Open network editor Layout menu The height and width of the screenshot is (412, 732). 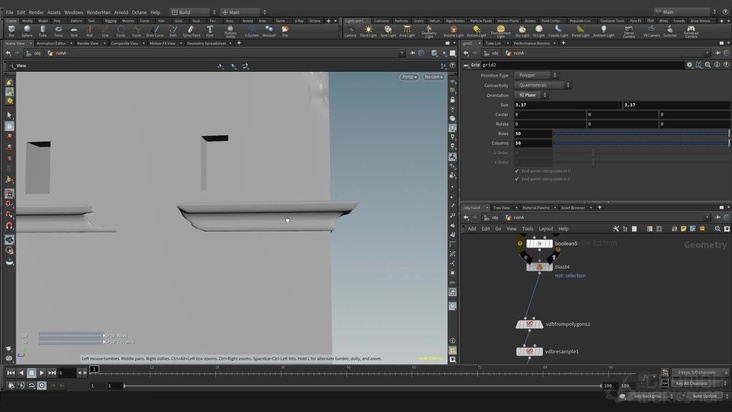coord(545,229)
